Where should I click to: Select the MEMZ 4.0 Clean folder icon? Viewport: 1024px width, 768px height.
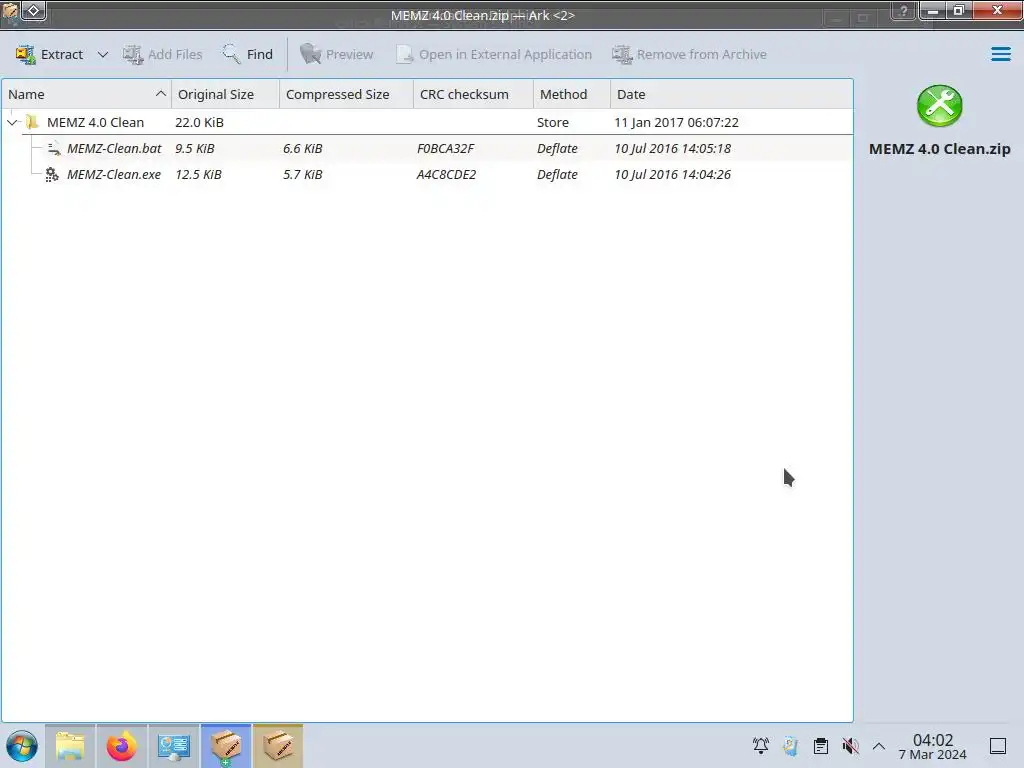tap(32, 122)
